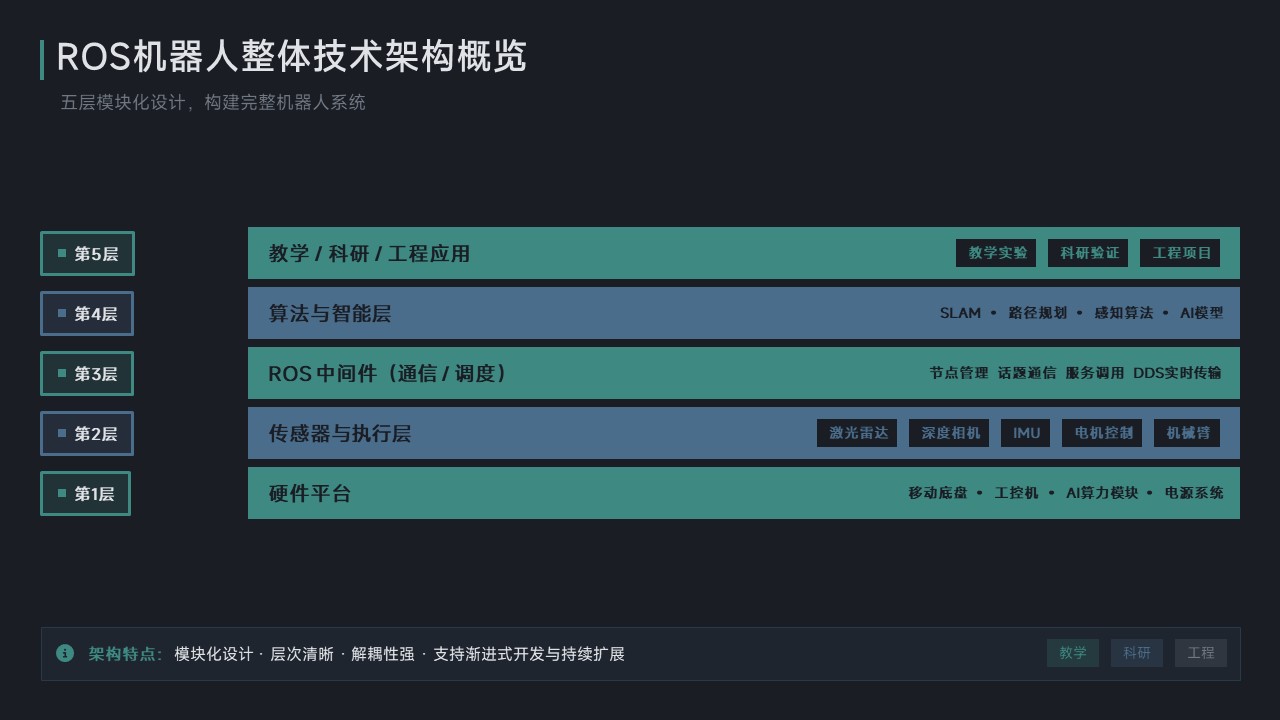1280x720 pixels.
Task: Click the 工程项目 tag
Action: click(1180, 253)
